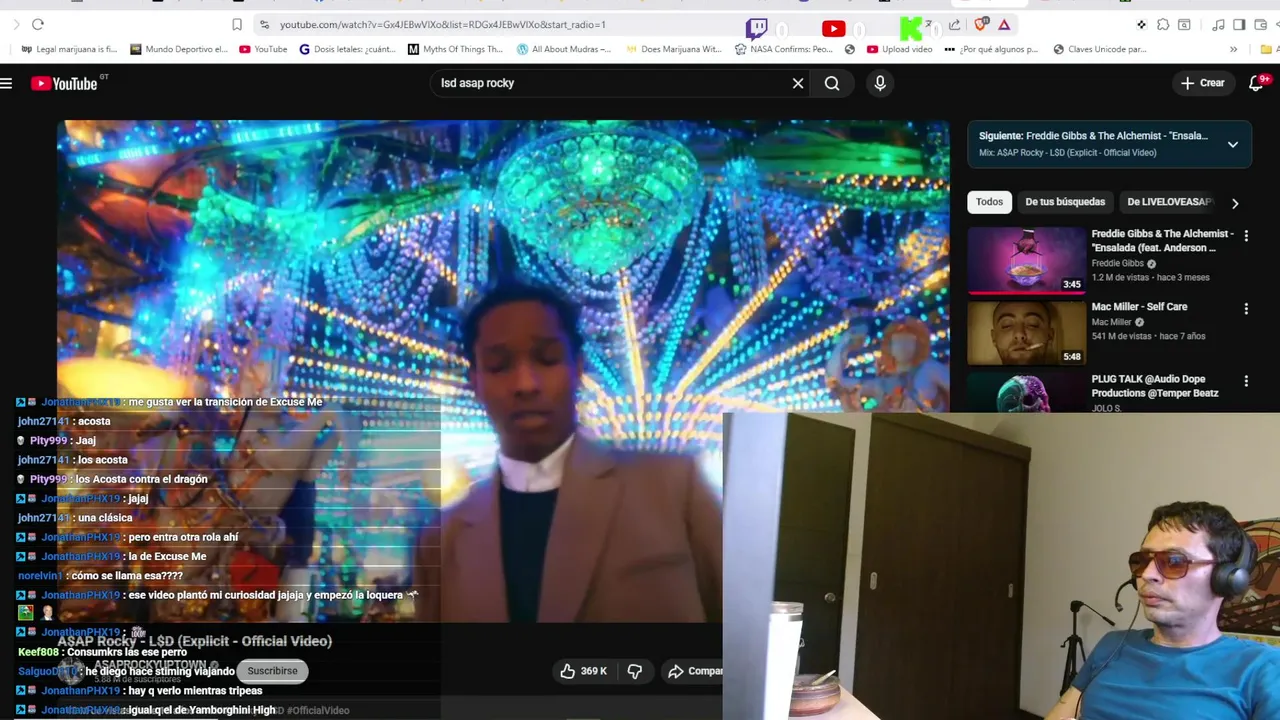This screenshot has width=1280, height=720.
Task: Open the 'Myths Of Things Th...' bookmark
Action: tap(455, 49)
